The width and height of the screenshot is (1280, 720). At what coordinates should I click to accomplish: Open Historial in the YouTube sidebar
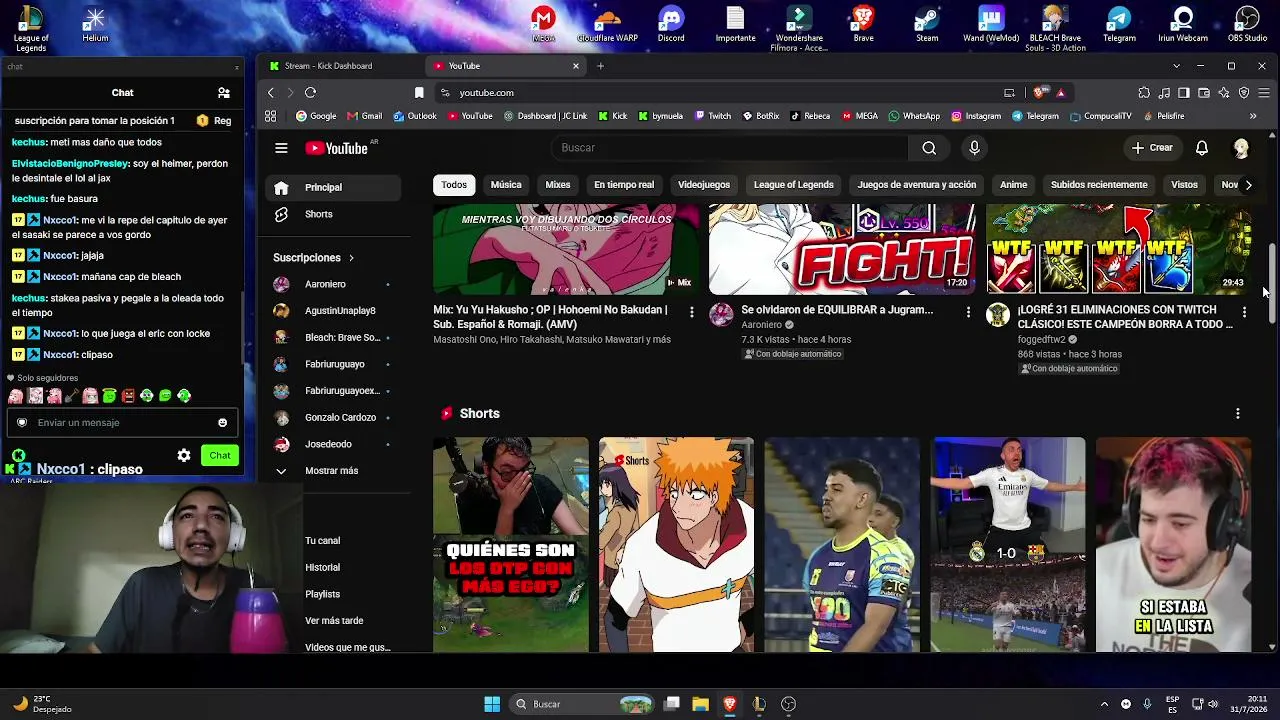323,567
